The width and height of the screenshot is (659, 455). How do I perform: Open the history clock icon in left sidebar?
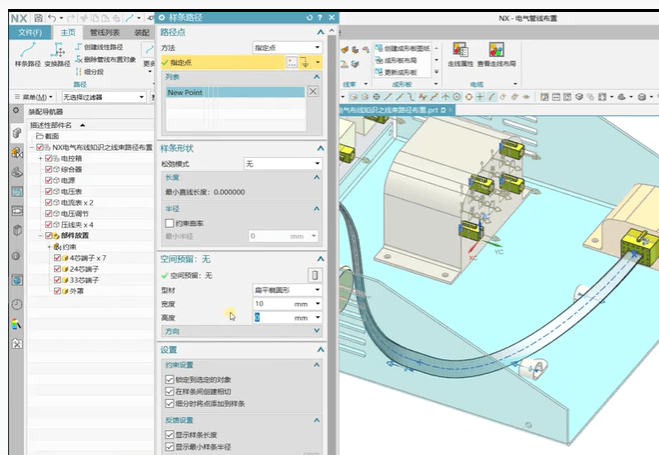(x=16, y=303)
